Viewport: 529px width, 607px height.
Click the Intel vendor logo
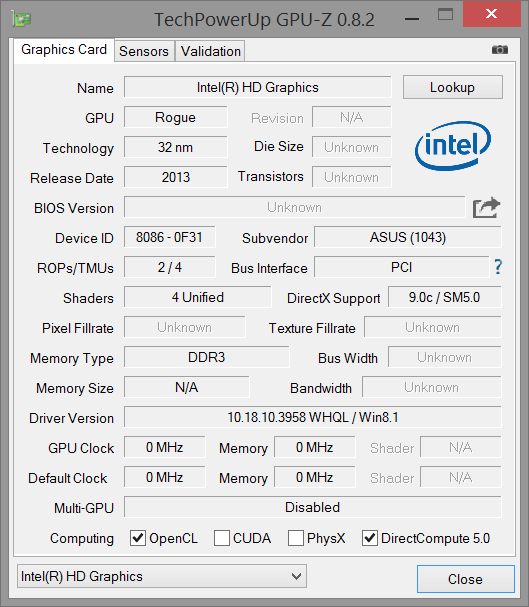click(x=453, y=146)
